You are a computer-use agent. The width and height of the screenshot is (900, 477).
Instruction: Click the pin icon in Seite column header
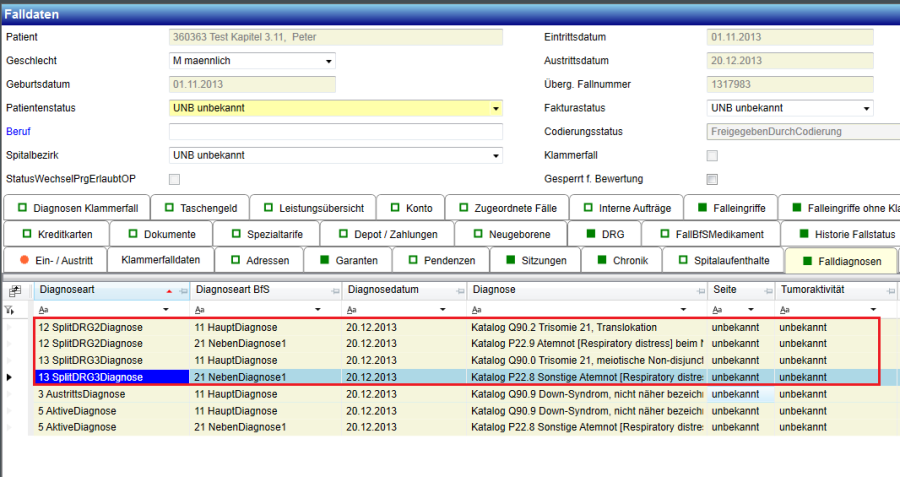click(x=768, y=290)
